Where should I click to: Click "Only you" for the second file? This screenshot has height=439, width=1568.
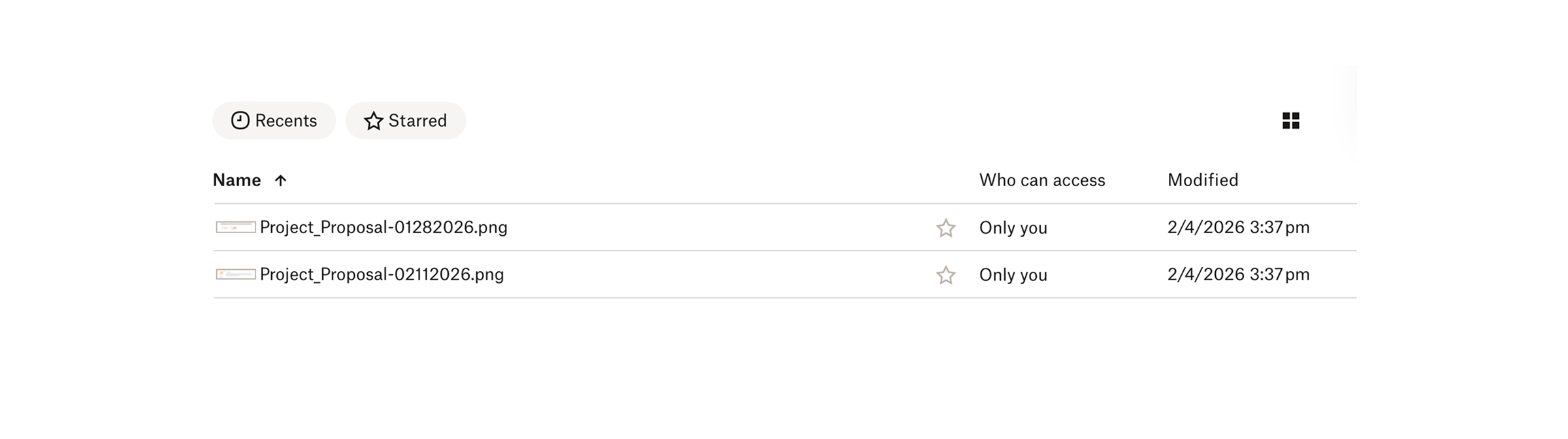(x=1013, y=274)
